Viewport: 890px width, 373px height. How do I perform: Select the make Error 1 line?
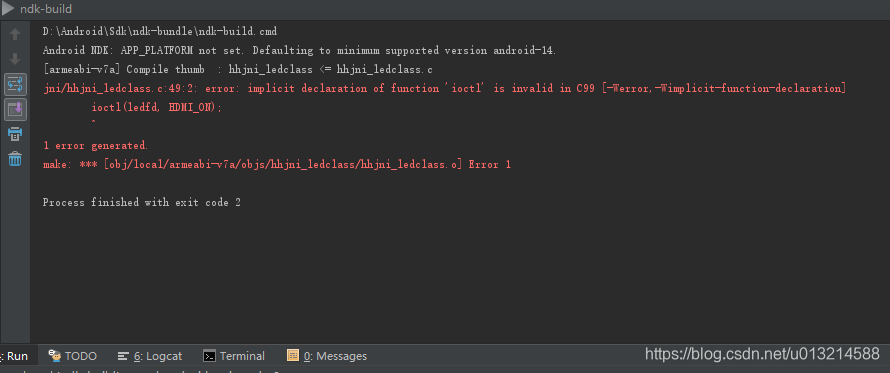tap(277, 165)
